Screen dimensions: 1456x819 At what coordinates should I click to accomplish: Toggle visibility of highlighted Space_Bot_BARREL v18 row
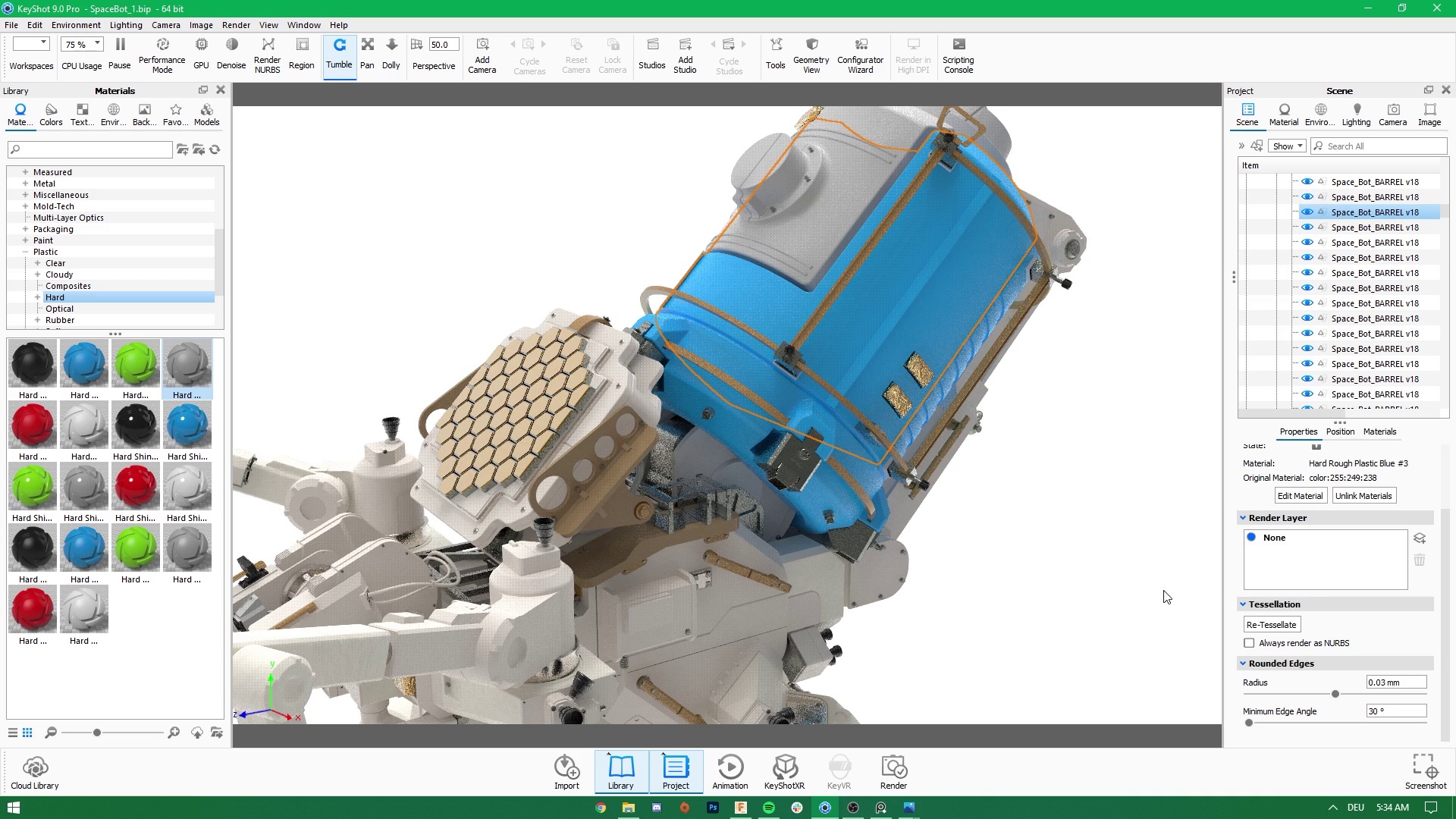click(1307, 212)
